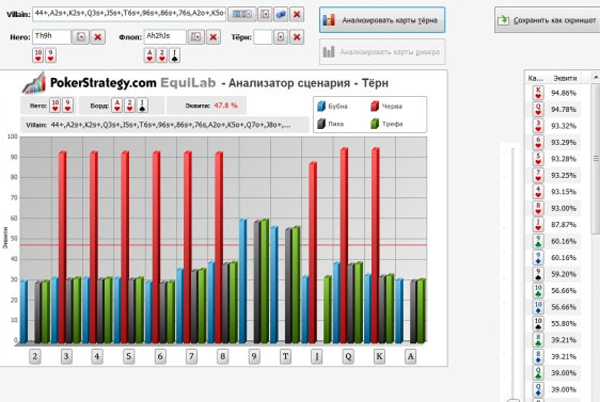Click the 93.28% equity value
This screenshot has width=600, height=402.
click(x=563, y=159)
